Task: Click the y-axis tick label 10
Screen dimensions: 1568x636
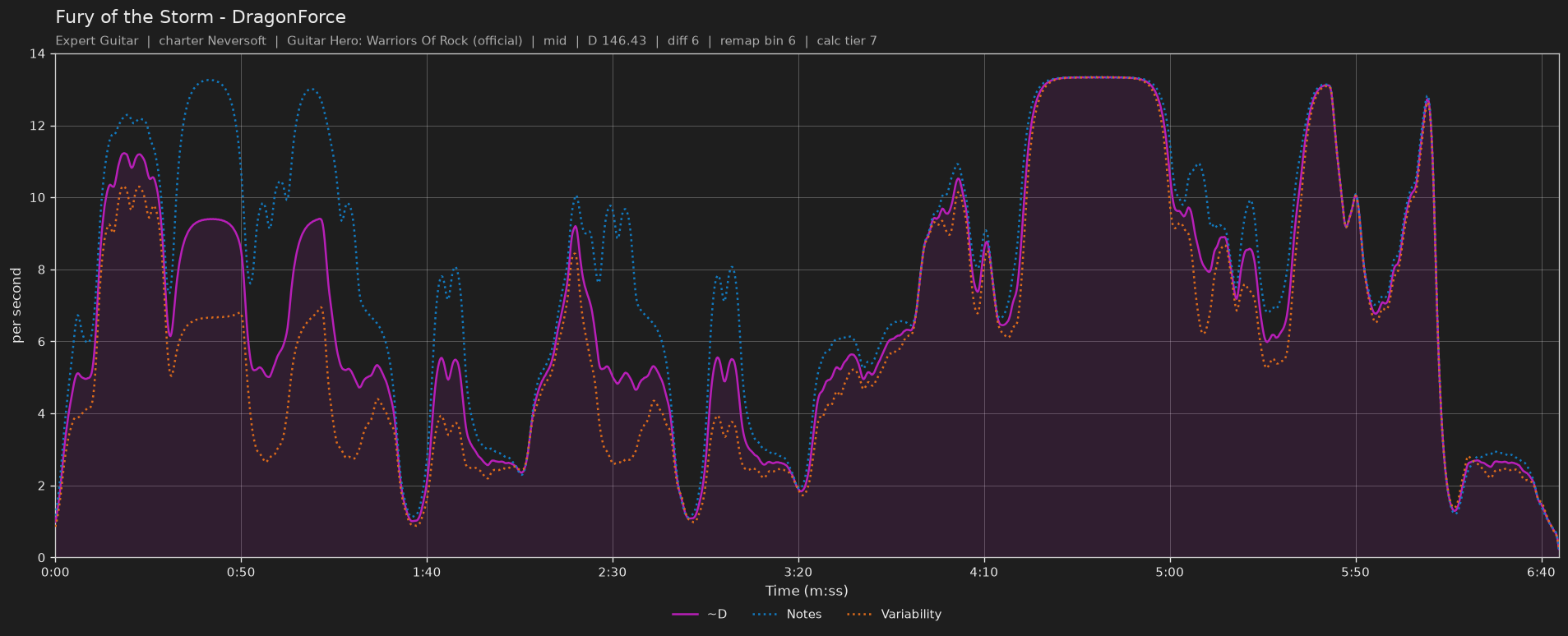Action: [37, 198]
